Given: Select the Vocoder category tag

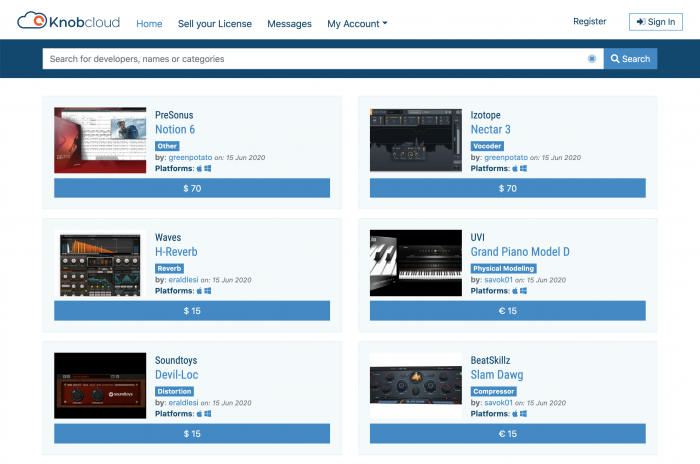Looking at the screenshot, I should [x=487, y=146].
